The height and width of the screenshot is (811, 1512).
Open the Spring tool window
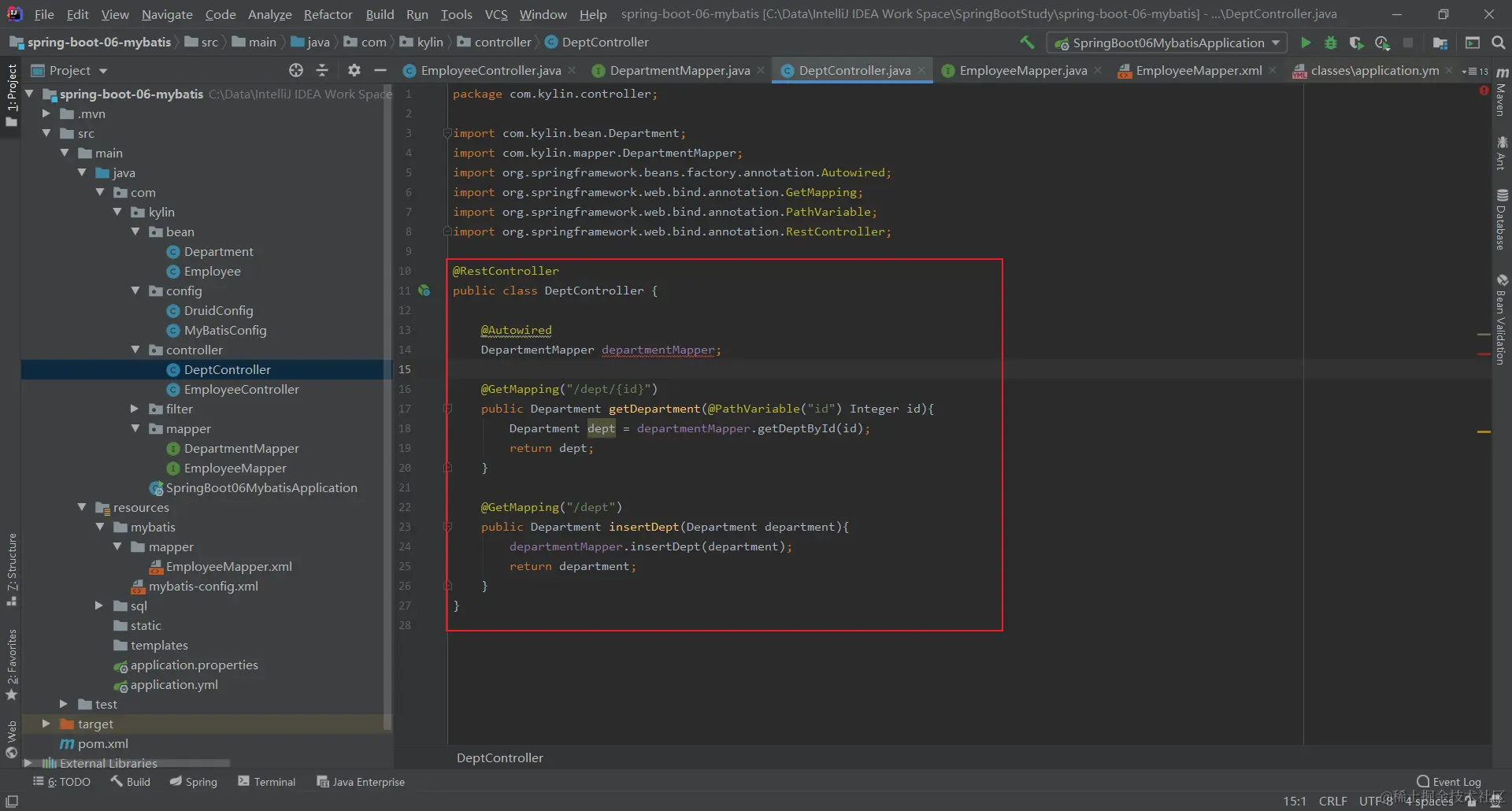click(x=194, y=782)
